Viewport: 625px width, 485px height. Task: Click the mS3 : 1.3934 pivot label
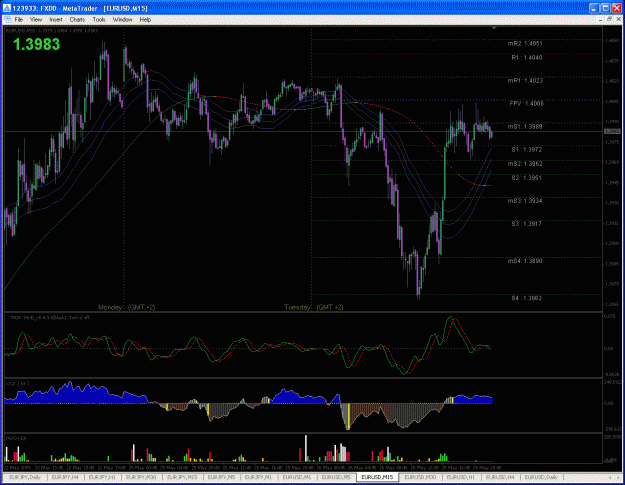coord(525,201)
